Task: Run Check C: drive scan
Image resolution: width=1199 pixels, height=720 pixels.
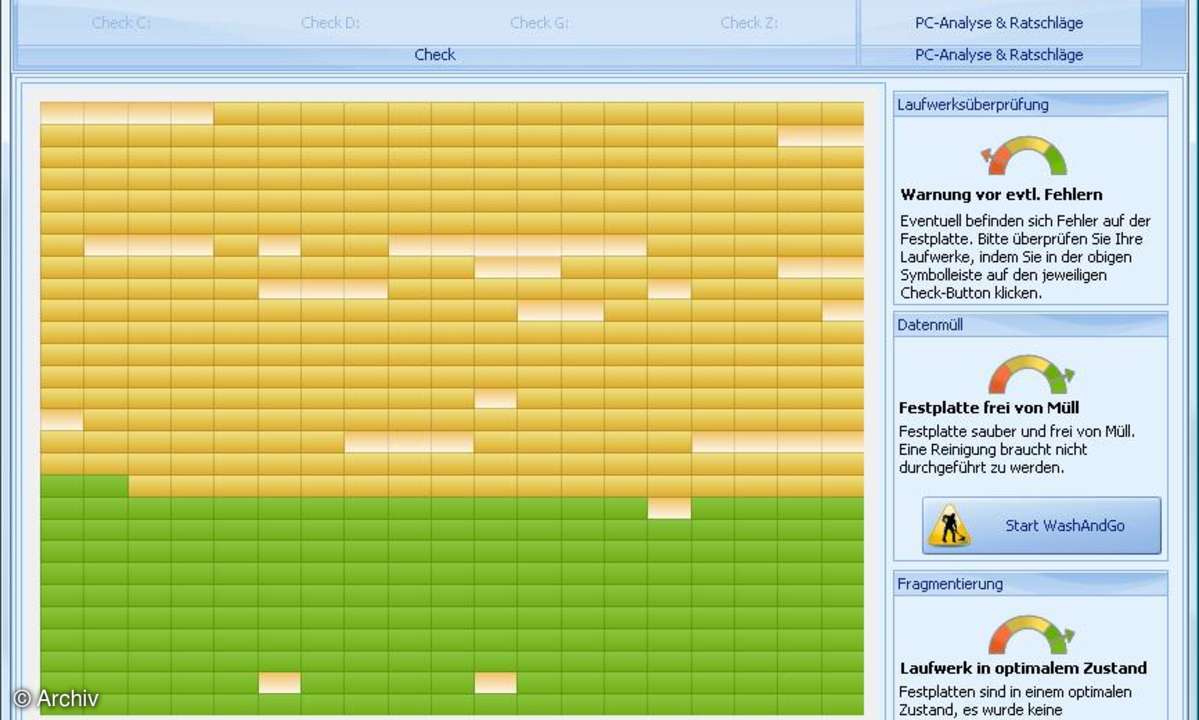Action: tap(121, 22)
